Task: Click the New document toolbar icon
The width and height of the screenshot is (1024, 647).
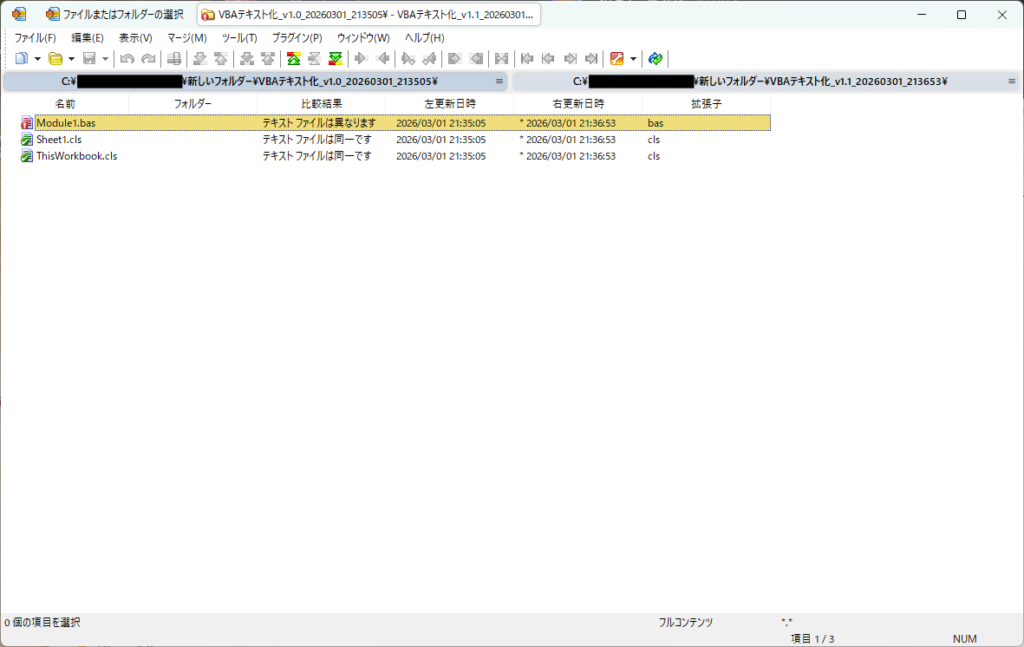Action: (x=21, y=59)
